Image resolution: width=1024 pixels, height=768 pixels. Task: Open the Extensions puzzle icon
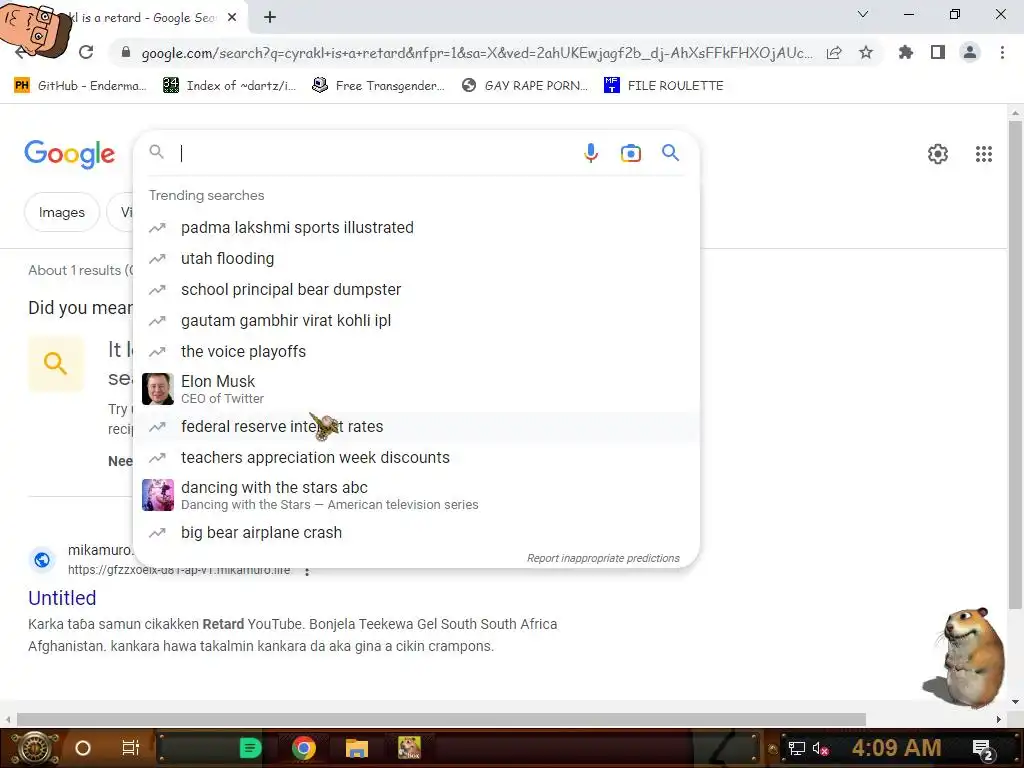[905, 52]
